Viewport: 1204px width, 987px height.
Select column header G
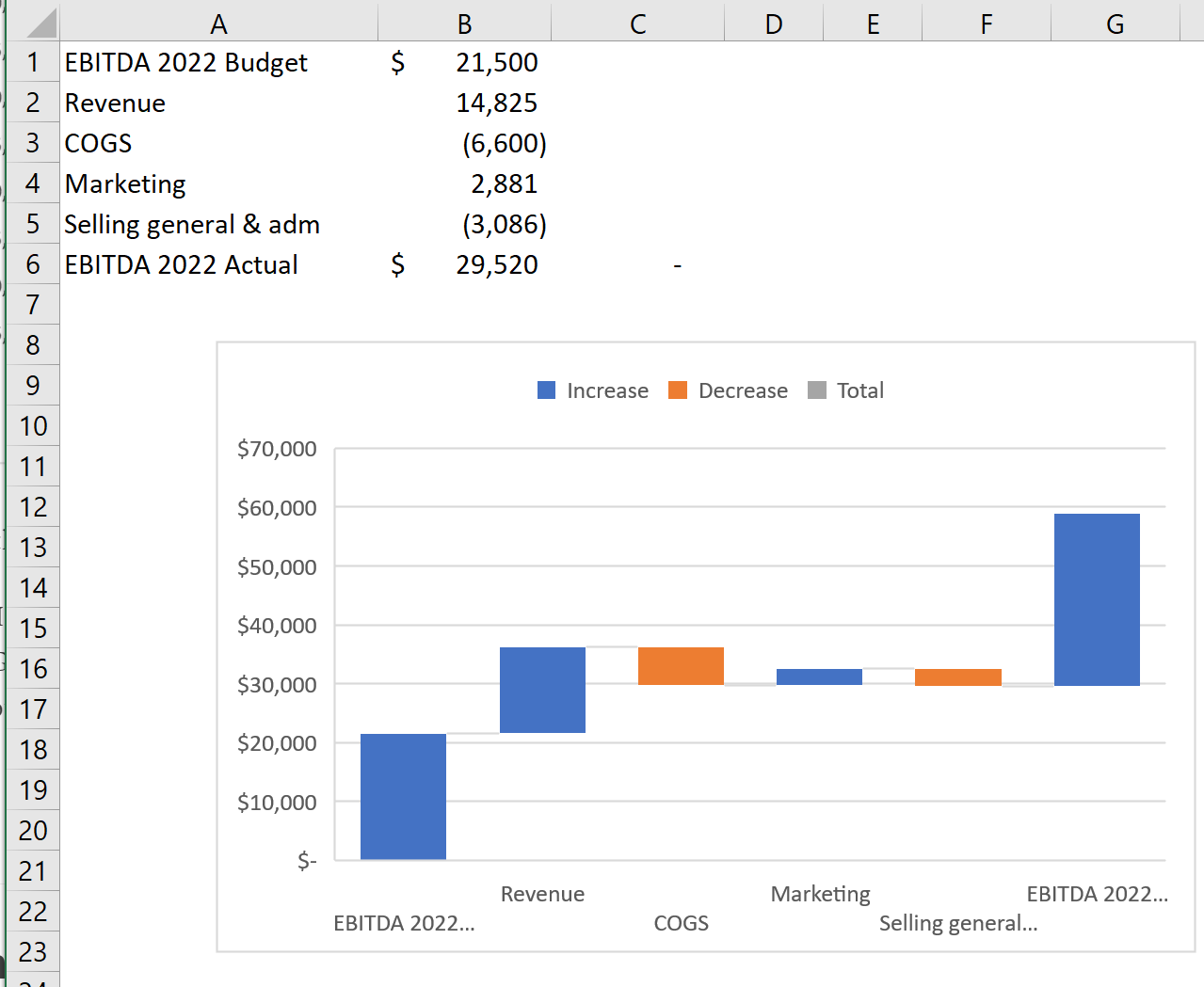coord(1115,23)
